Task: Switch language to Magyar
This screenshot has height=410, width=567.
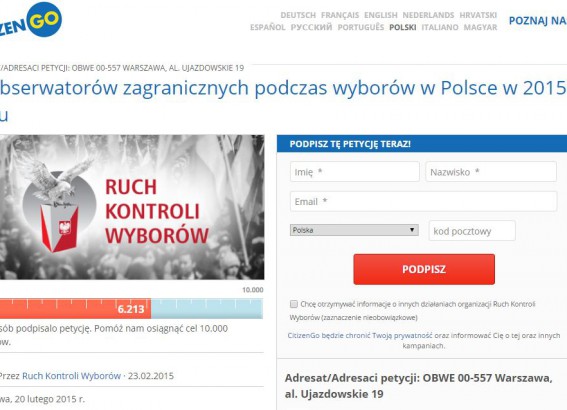Action: pos(480,27)
